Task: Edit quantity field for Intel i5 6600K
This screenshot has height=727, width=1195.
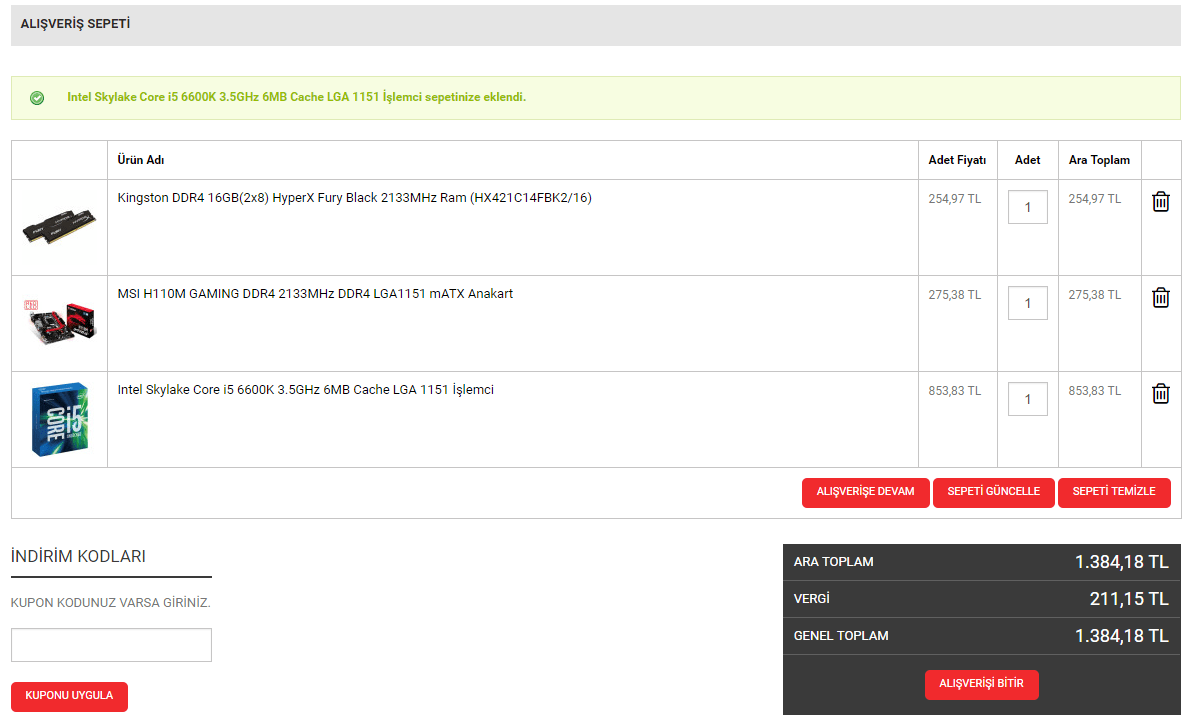Action: 1027,399
